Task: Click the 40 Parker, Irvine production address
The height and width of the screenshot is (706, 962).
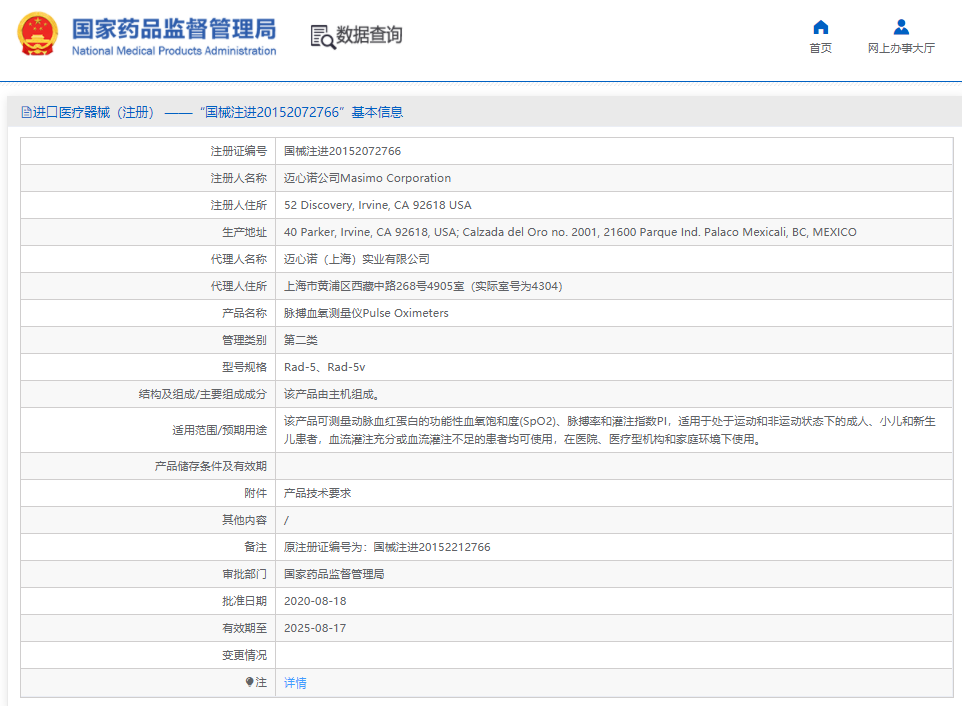Action: point(570,232)
